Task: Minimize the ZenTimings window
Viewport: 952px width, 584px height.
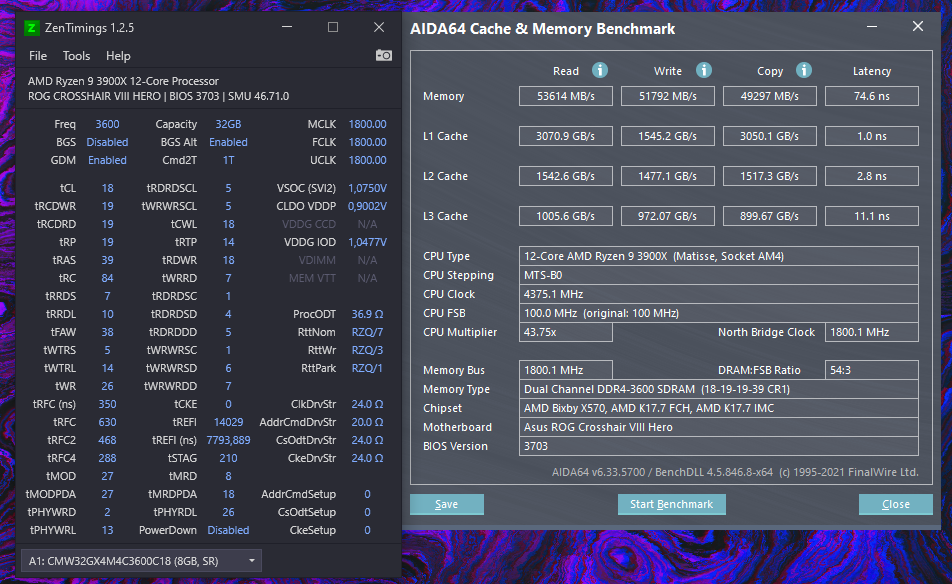Action: coord(287,27)
